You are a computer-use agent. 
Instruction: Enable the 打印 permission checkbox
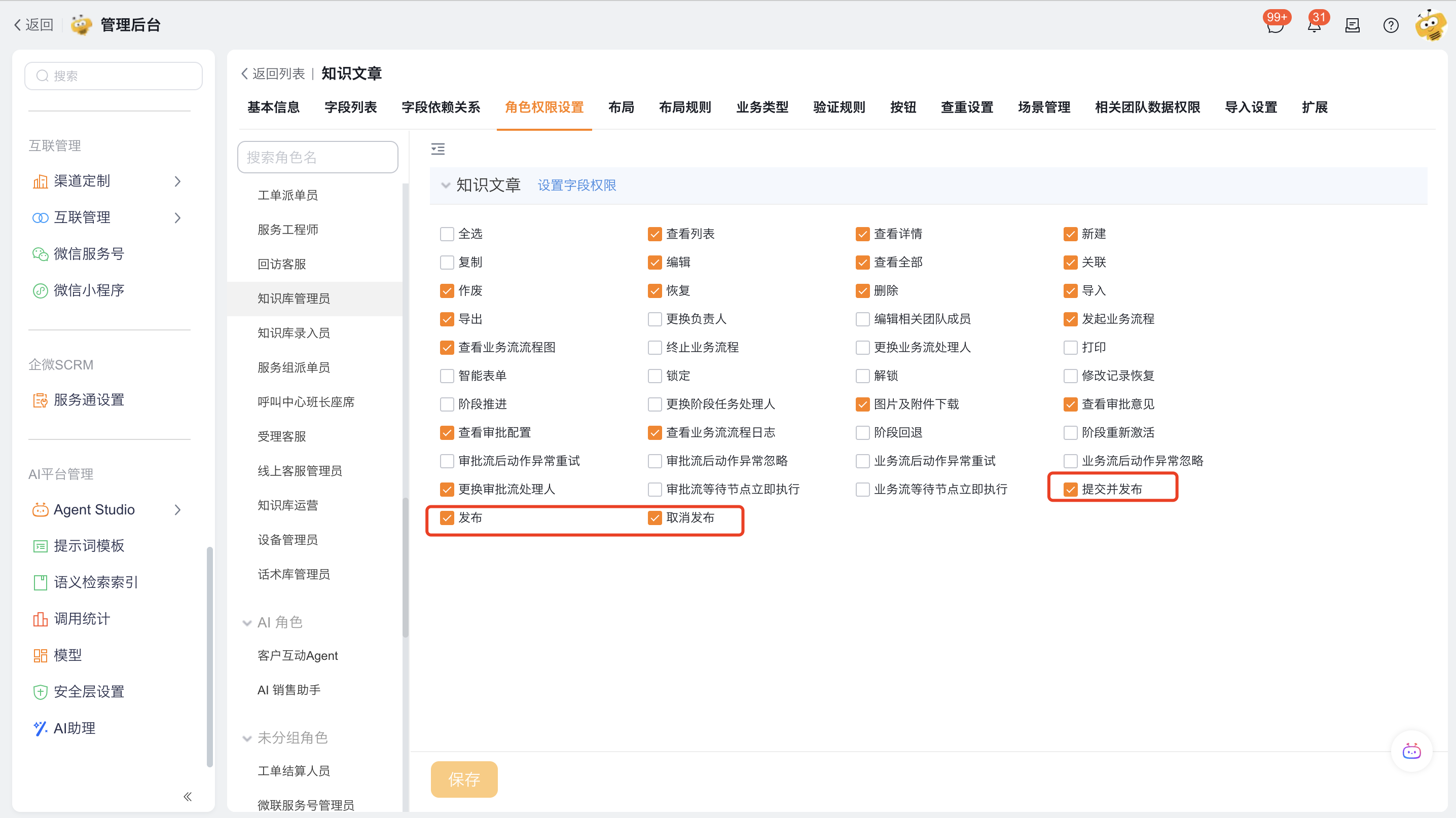tap(1070, 348)
